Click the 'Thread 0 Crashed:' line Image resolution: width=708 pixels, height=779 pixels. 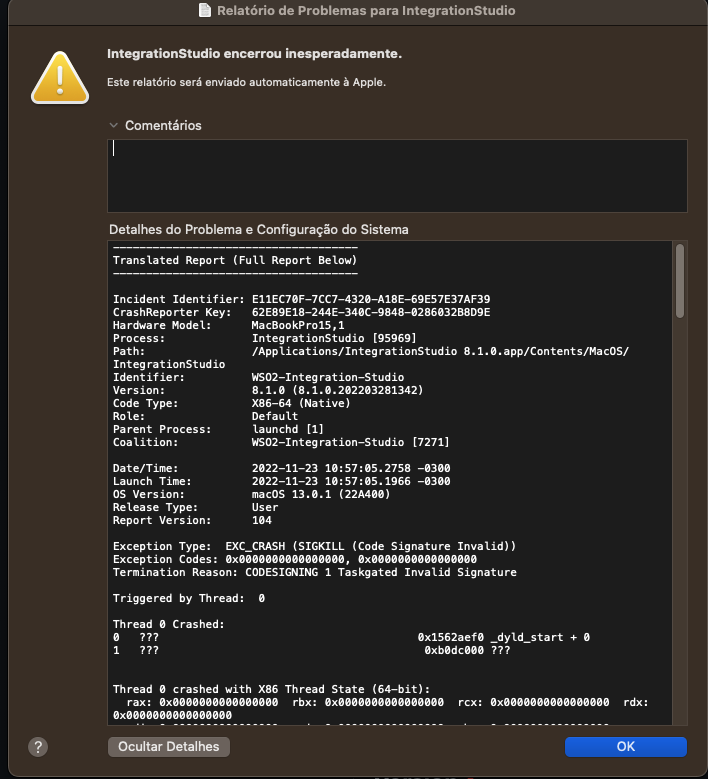pos(168,624)
